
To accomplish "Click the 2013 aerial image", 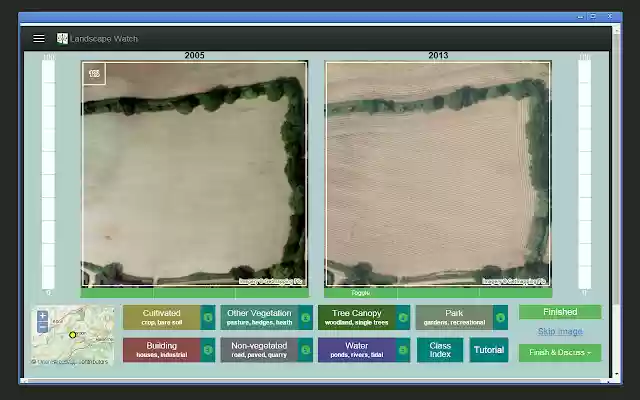I will [438, 174].
